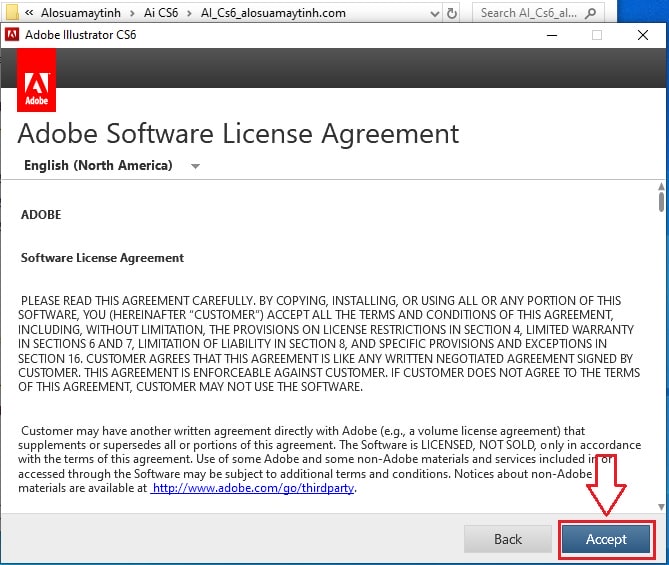Click the 'Software License Agreement' subheading

click(x=102, y=258)
